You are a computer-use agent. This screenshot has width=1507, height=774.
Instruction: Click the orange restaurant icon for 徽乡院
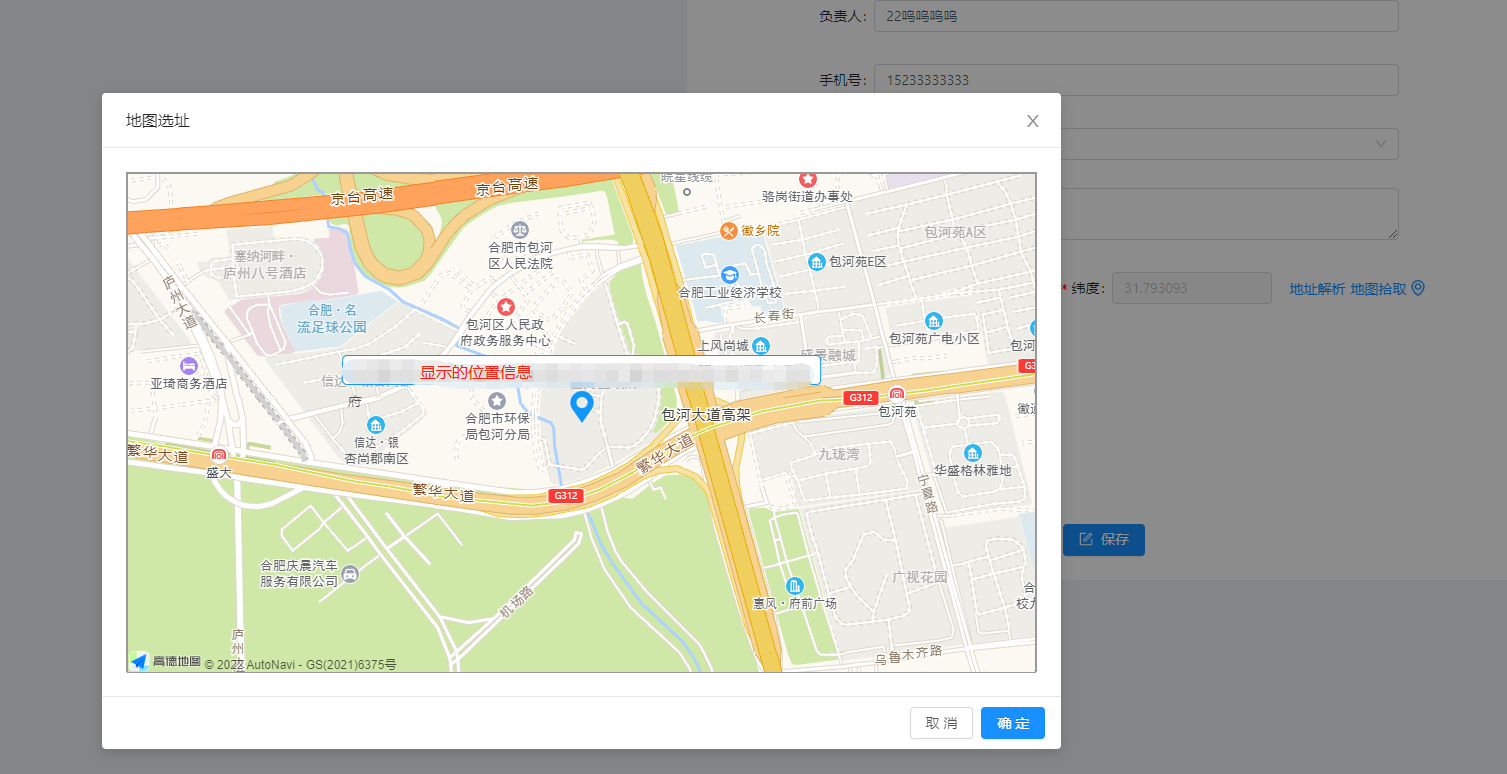point(728,230)
